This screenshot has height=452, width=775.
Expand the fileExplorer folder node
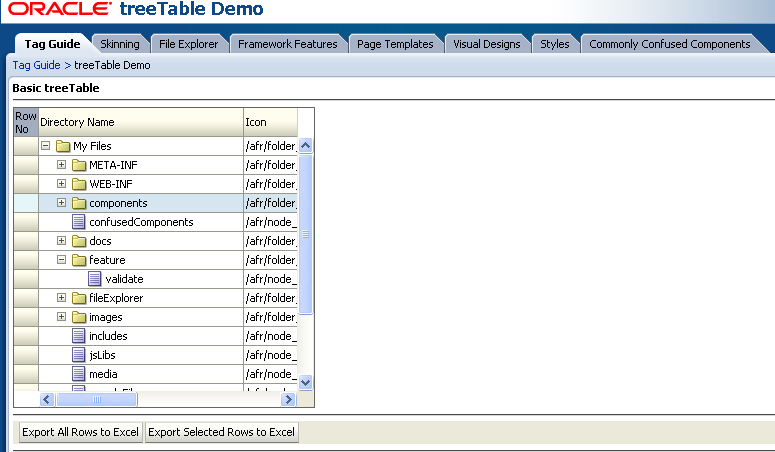coord(62,298)
